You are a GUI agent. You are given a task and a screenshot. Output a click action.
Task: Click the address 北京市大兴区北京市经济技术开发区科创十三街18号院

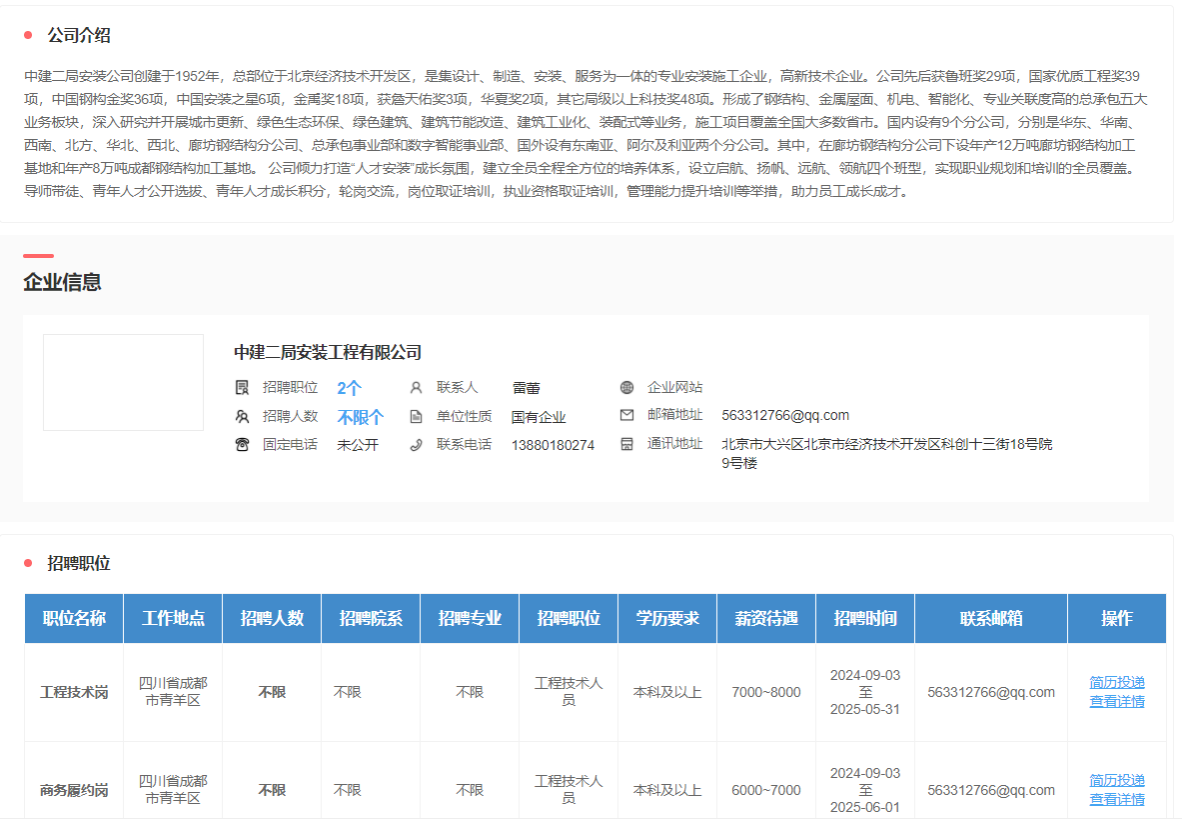click(x=886, y=445)
